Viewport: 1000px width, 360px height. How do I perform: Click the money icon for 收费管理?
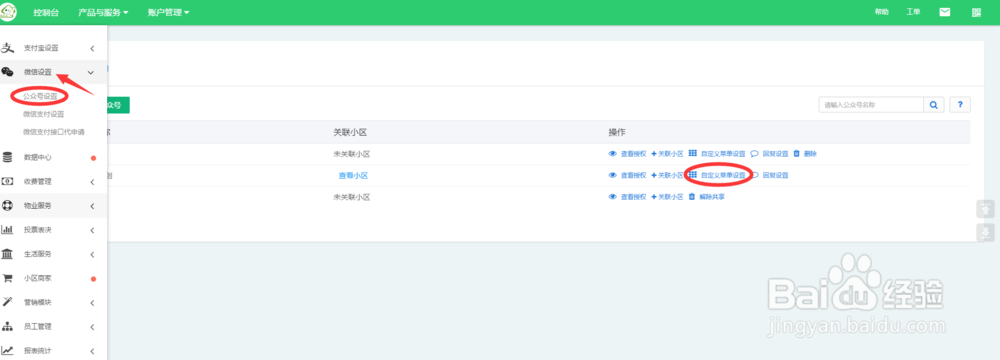click(7, 181)
